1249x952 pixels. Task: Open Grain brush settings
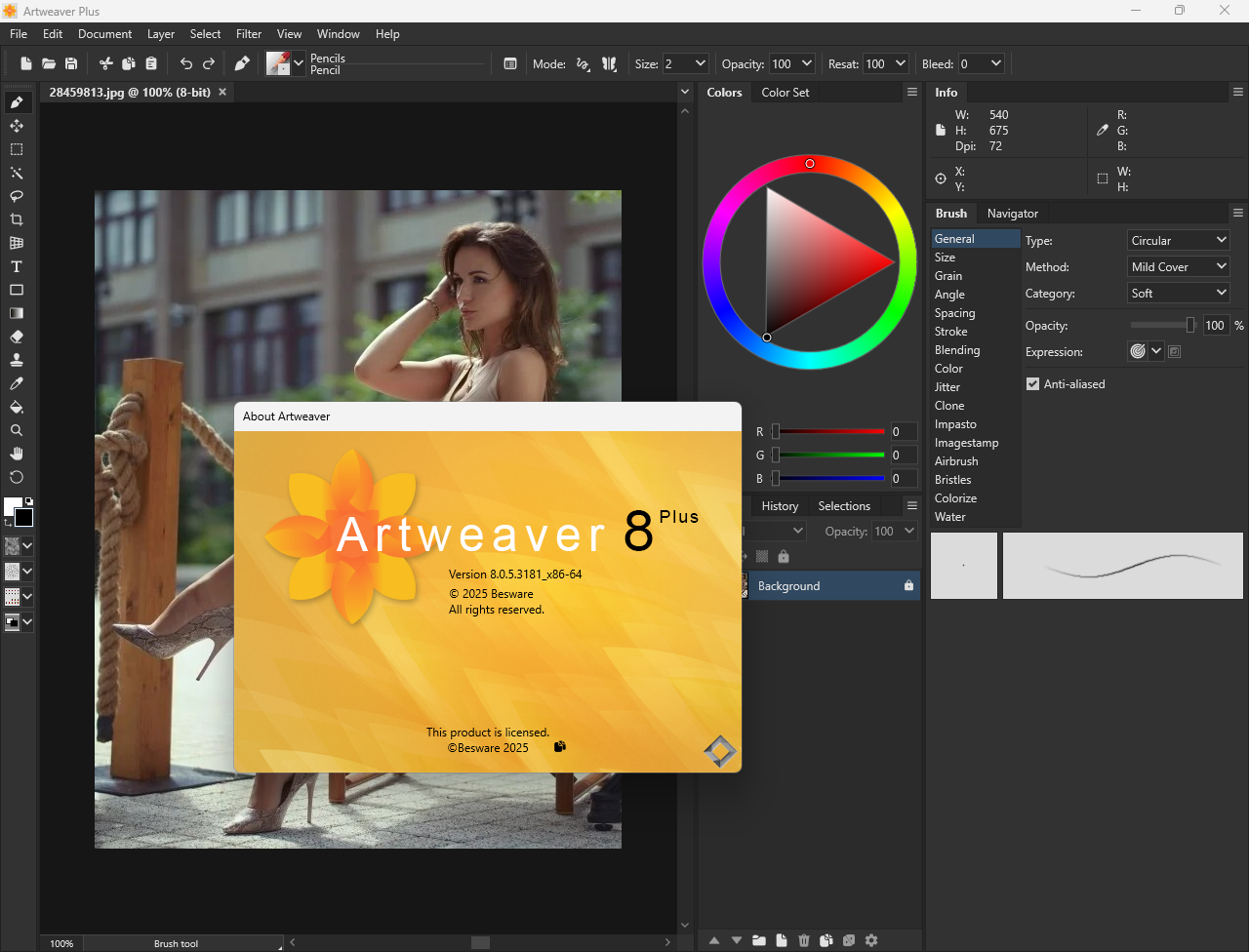pos(948,276)
